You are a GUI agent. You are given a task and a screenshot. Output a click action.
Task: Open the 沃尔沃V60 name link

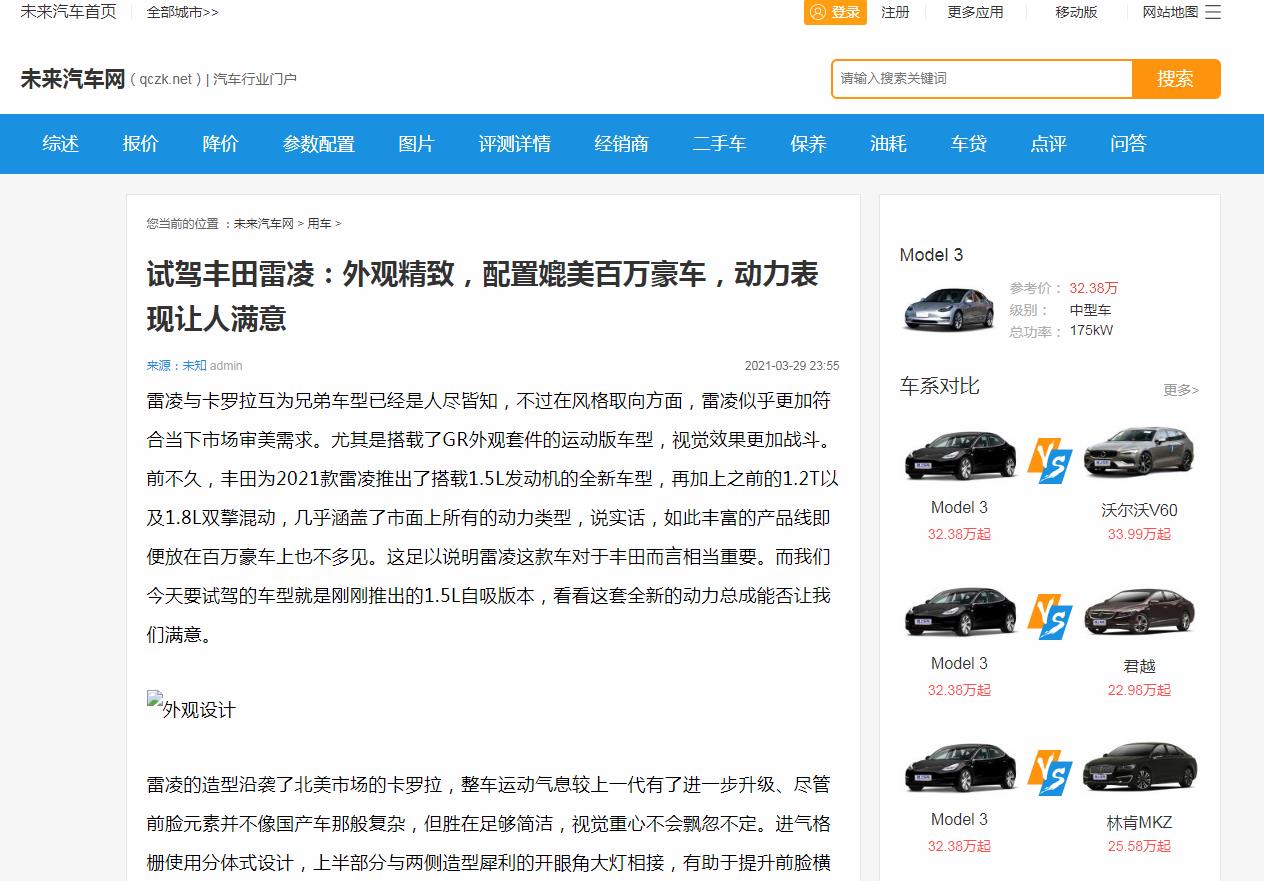pos(1139,510)
